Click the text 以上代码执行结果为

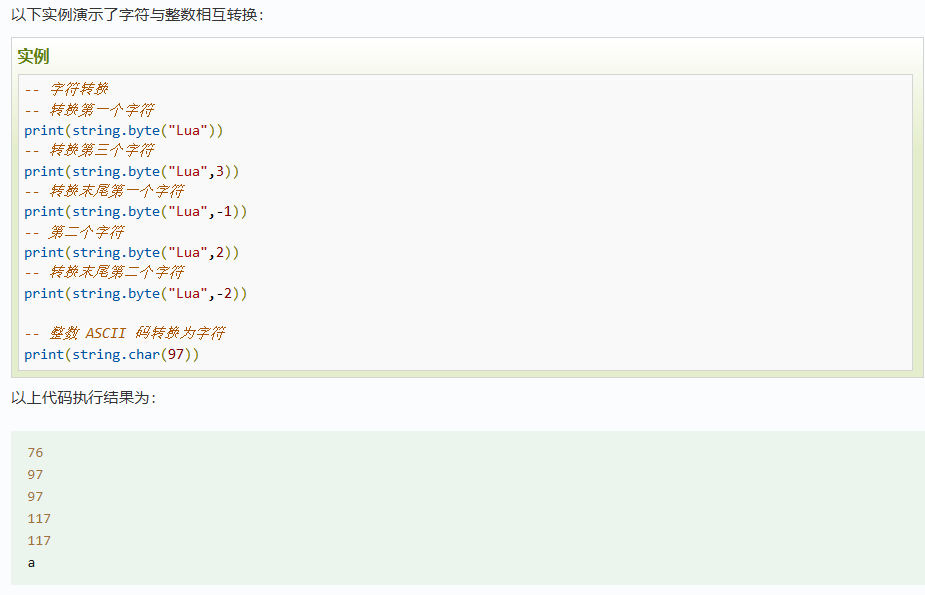pyautogui.click(x=83, y=397)
